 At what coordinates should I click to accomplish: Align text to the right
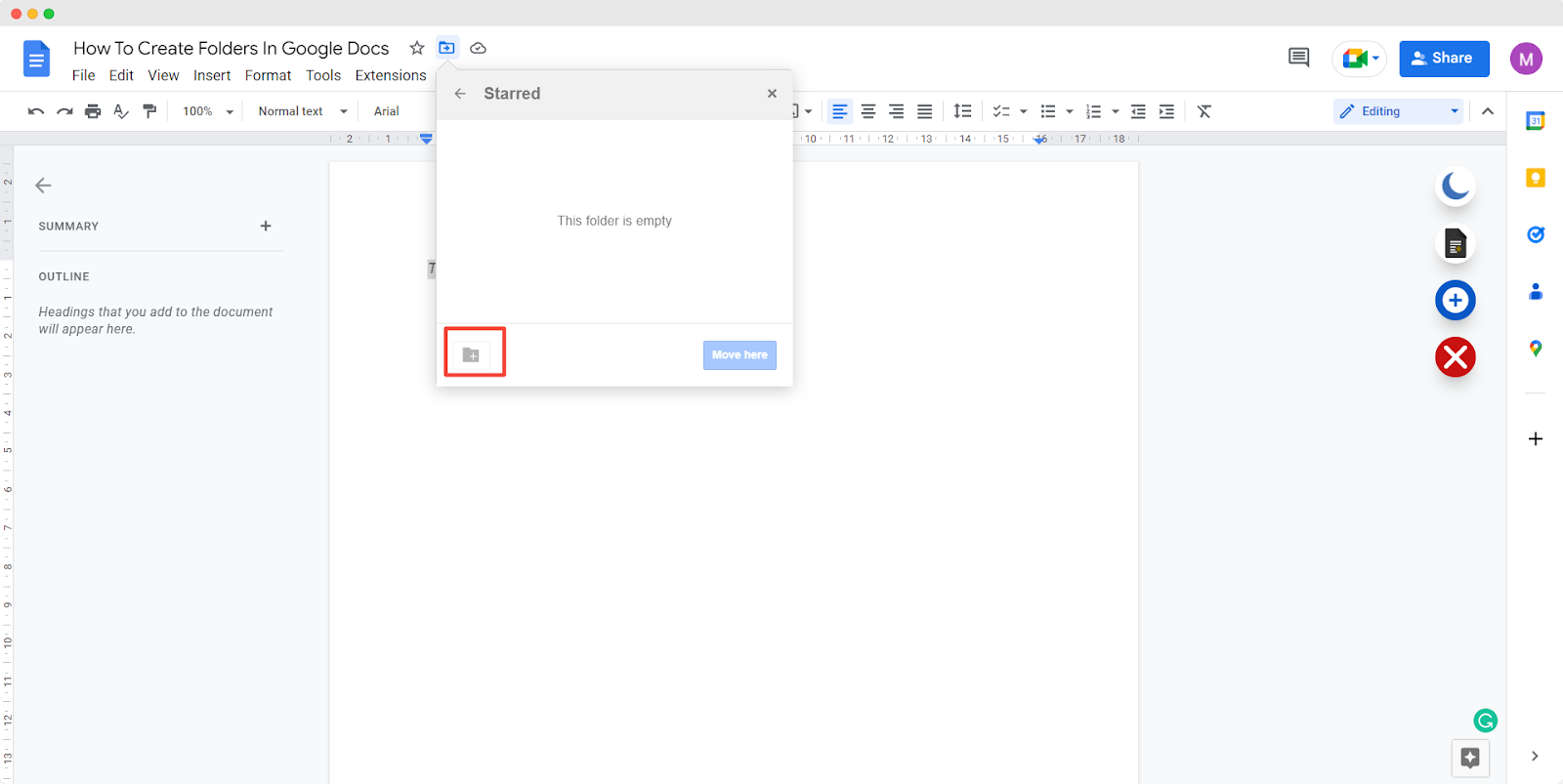pyautogui.click(x=897, y=111)
